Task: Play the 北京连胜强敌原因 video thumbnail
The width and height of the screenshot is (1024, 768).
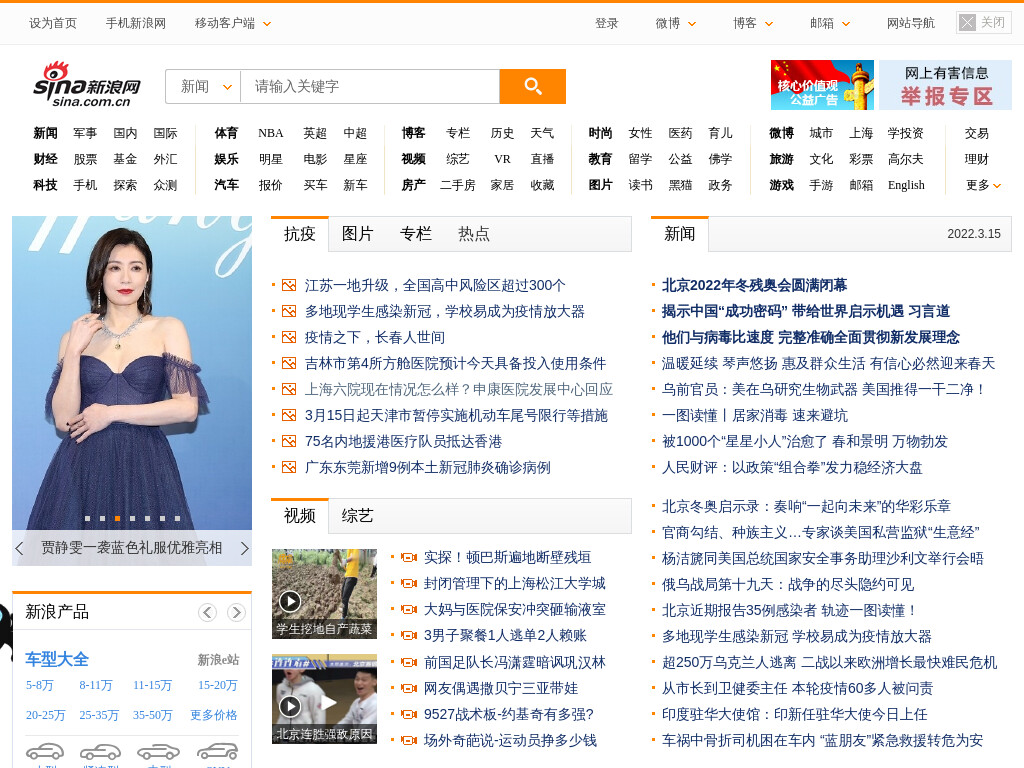Action: pyautogui.click(x=325, y=699)
